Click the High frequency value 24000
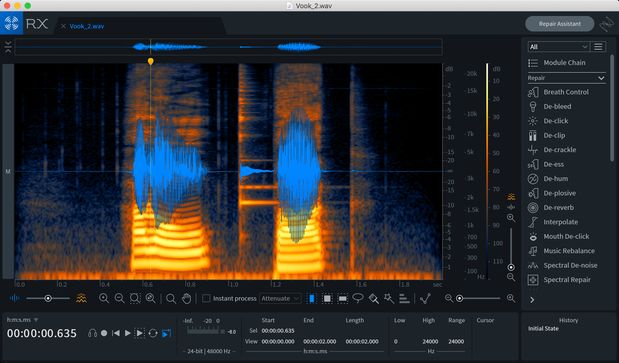Image resolution: width=619 pixels, height=363 pixels. coord(430,342)
